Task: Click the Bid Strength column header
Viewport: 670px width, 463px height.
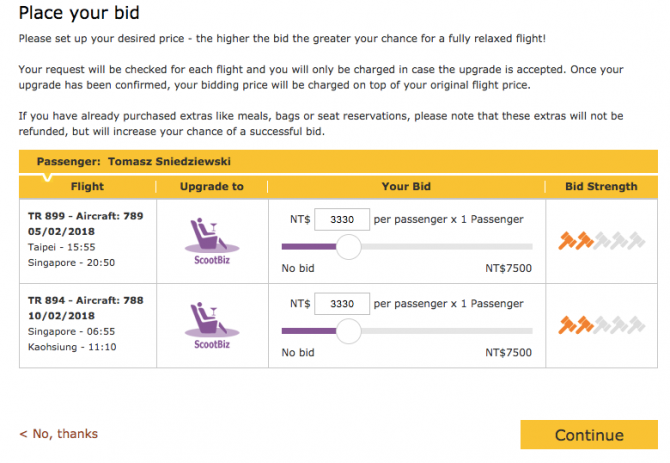Action: click(x=601, y=187)
